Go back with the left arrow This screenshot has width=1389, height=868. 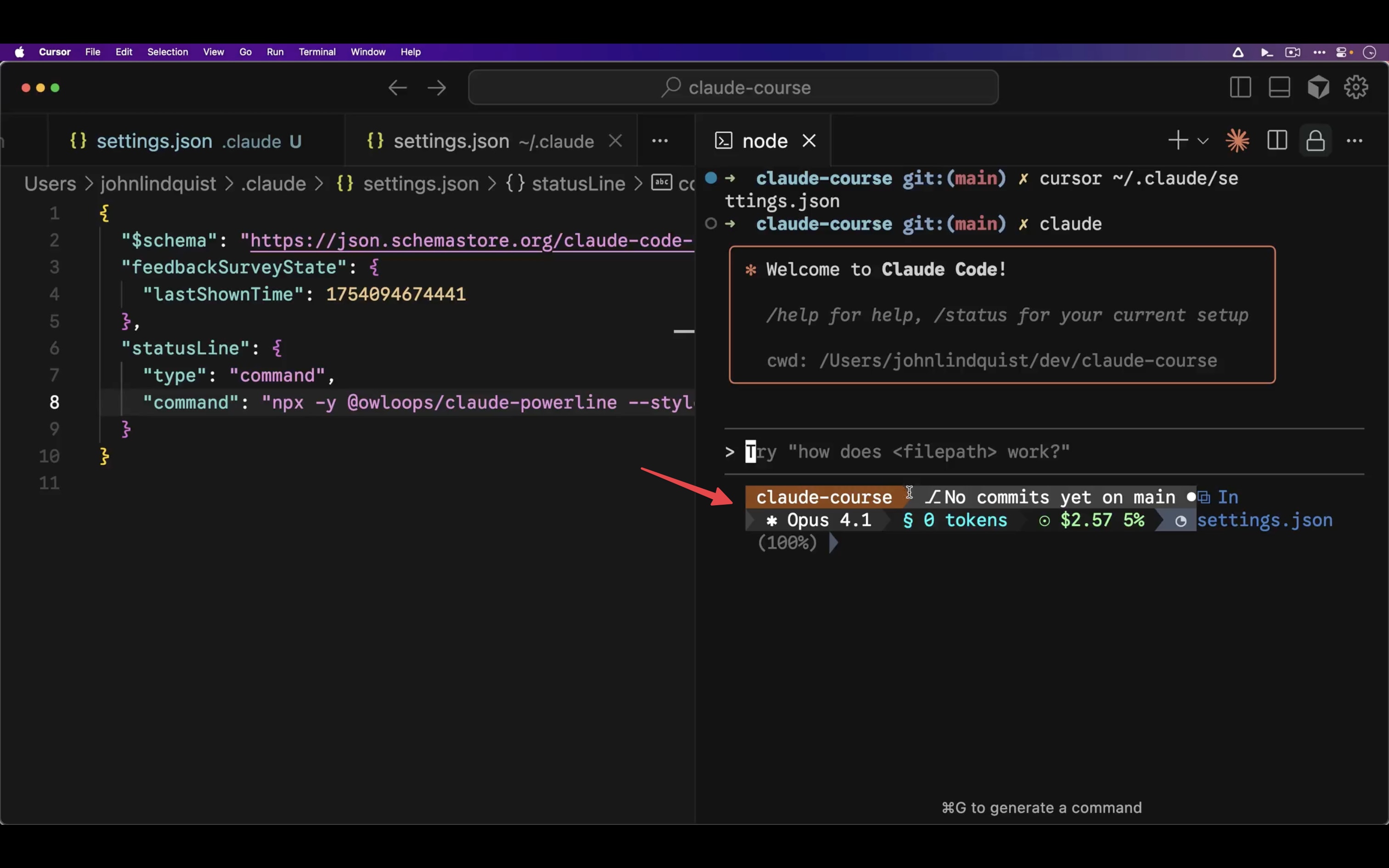398,88
